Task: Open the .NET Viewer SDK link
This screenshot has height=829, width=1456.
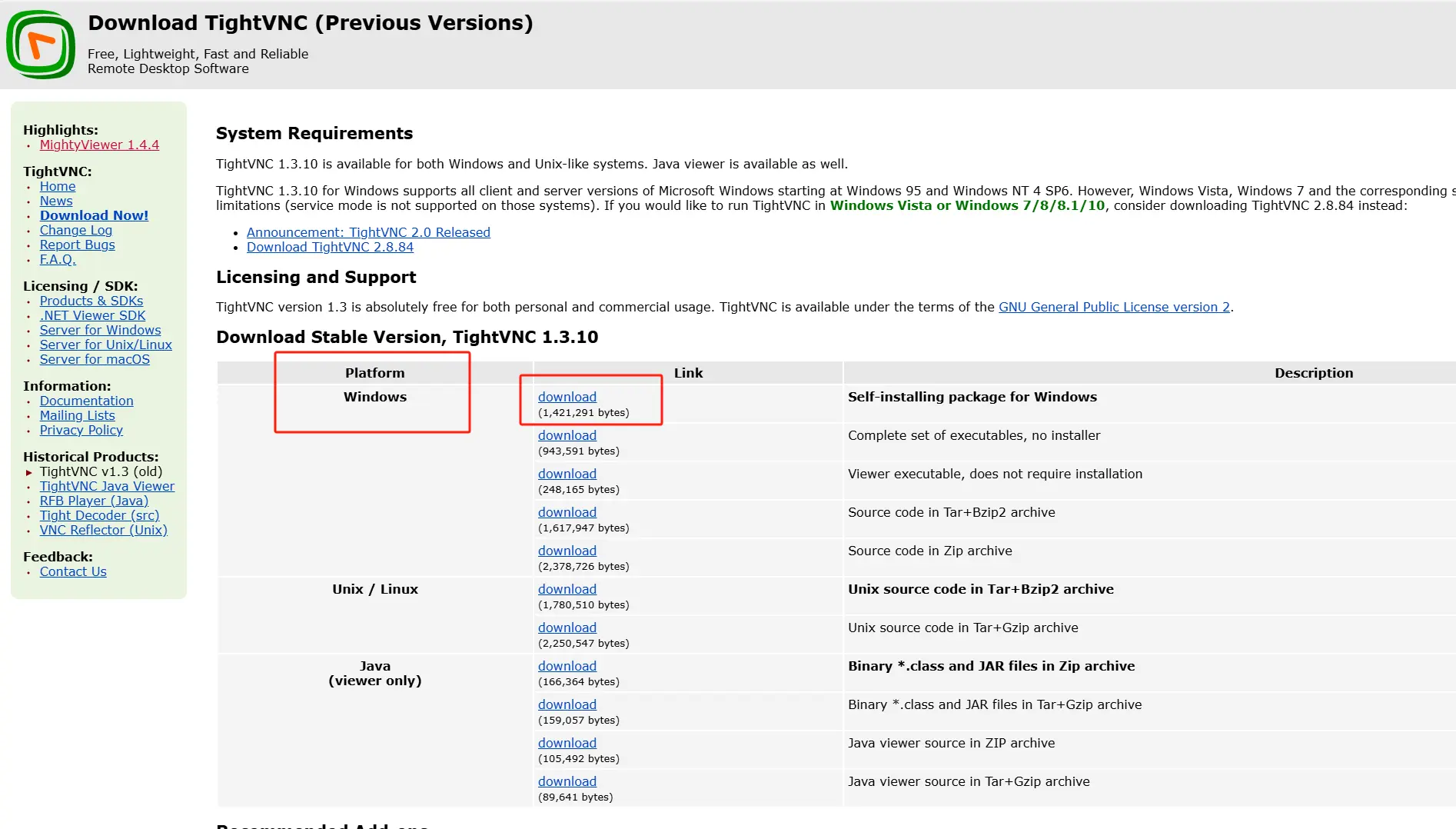Action: [92, 315]
